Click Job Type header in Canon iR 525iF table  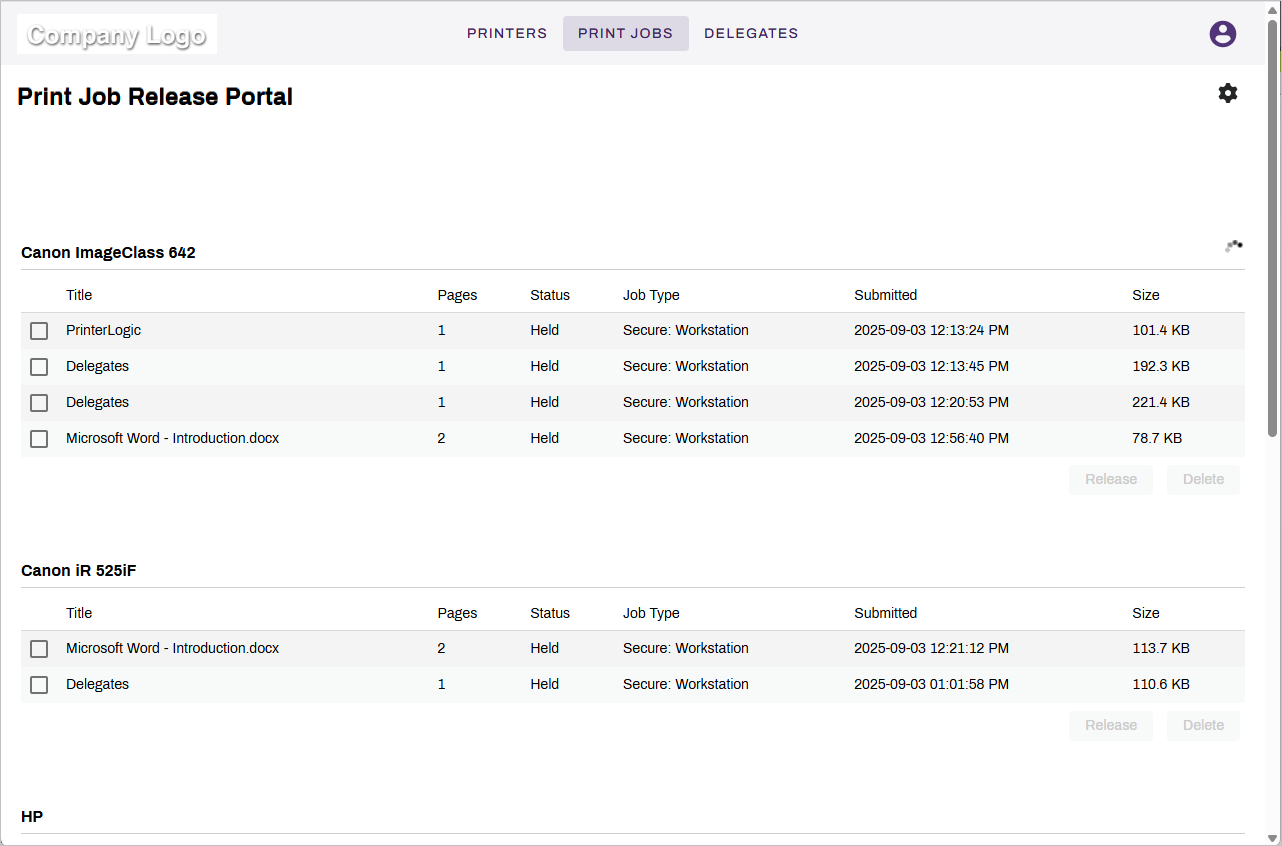pos(651,613)
